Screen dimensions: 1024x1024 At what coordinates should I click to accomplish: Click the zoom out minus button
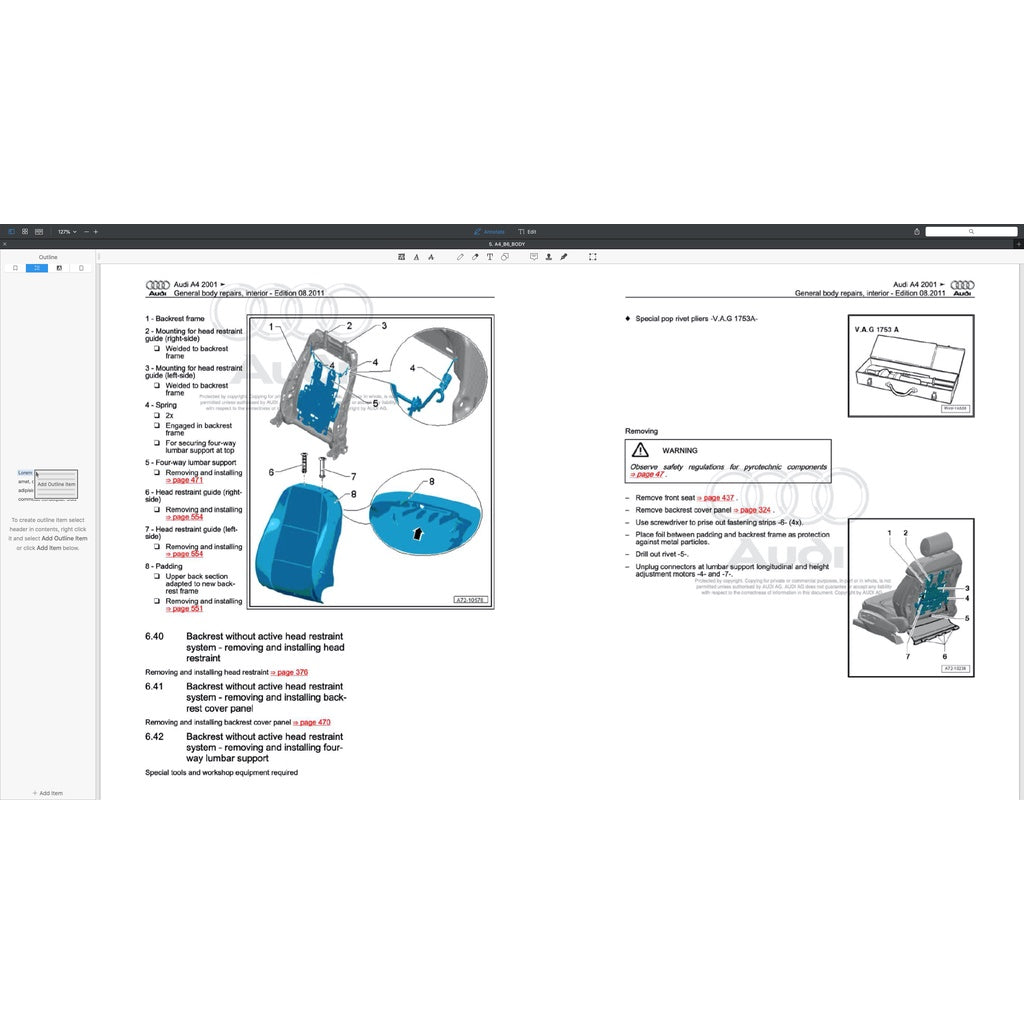(86, 231)
